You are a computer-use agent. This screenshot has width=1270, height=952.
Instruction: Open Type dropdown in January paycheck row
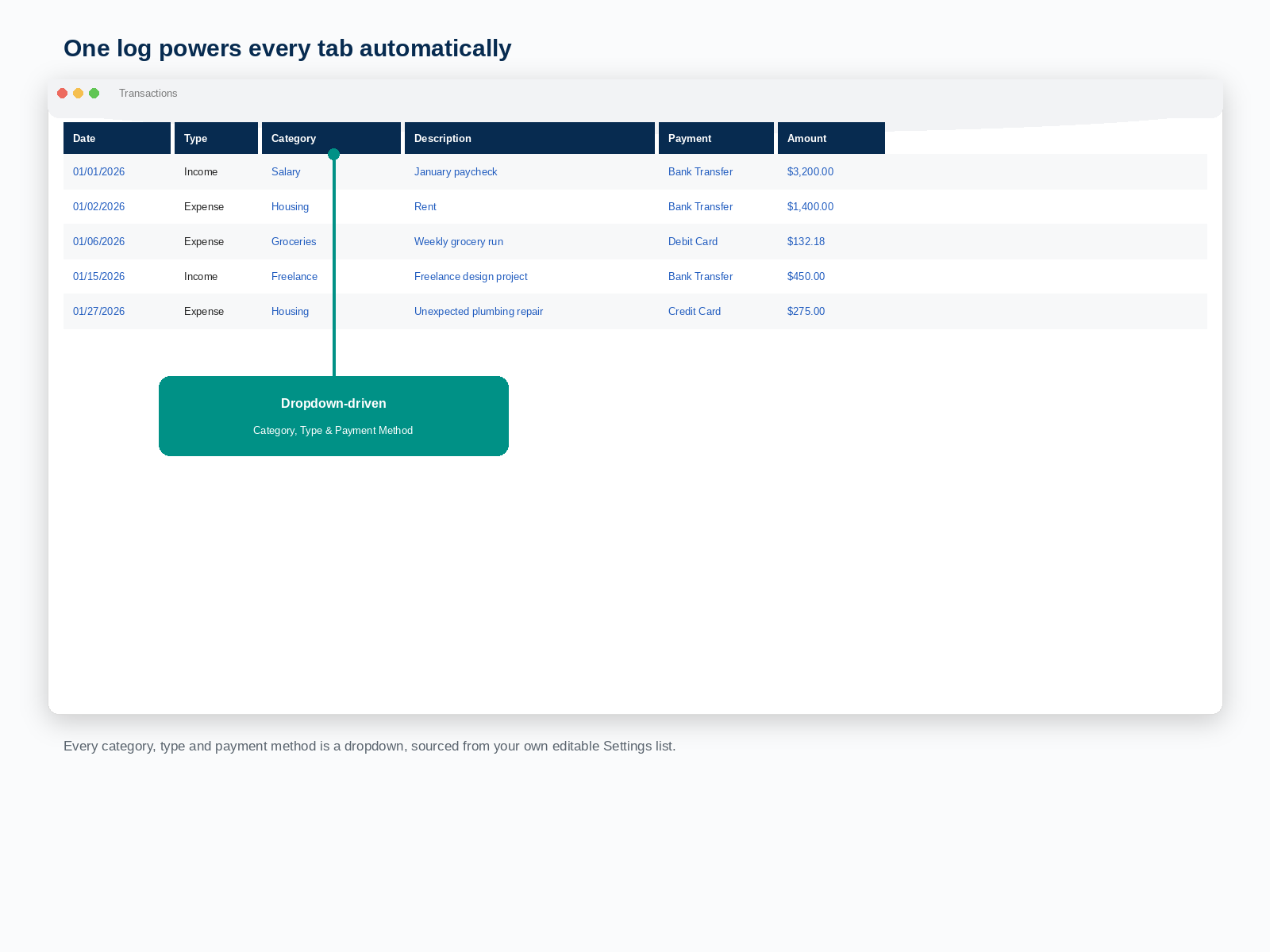coord(201,172)
